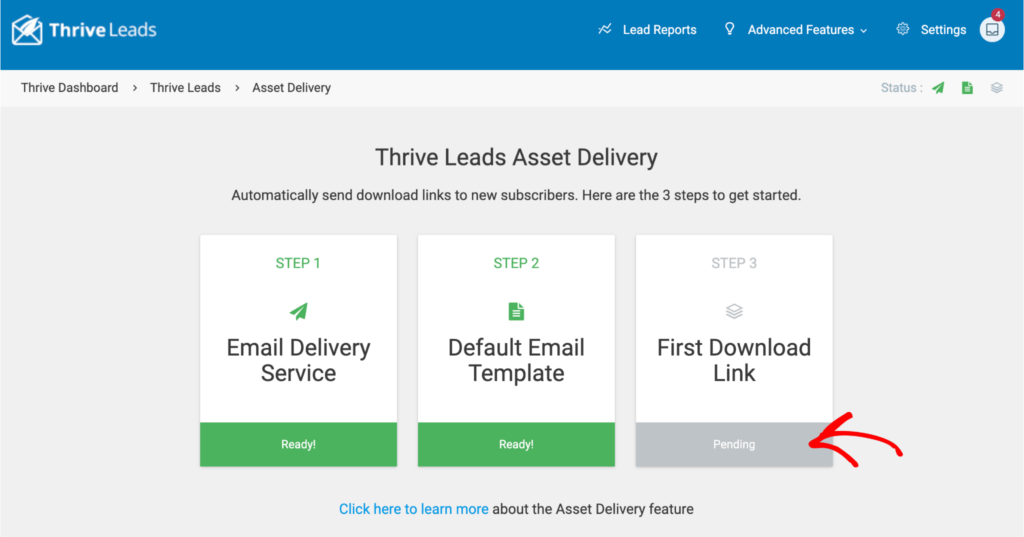Viewport: 1024px width, 537px height.
Task: Select the Default Email Template card title
Action: pos(516,360)
